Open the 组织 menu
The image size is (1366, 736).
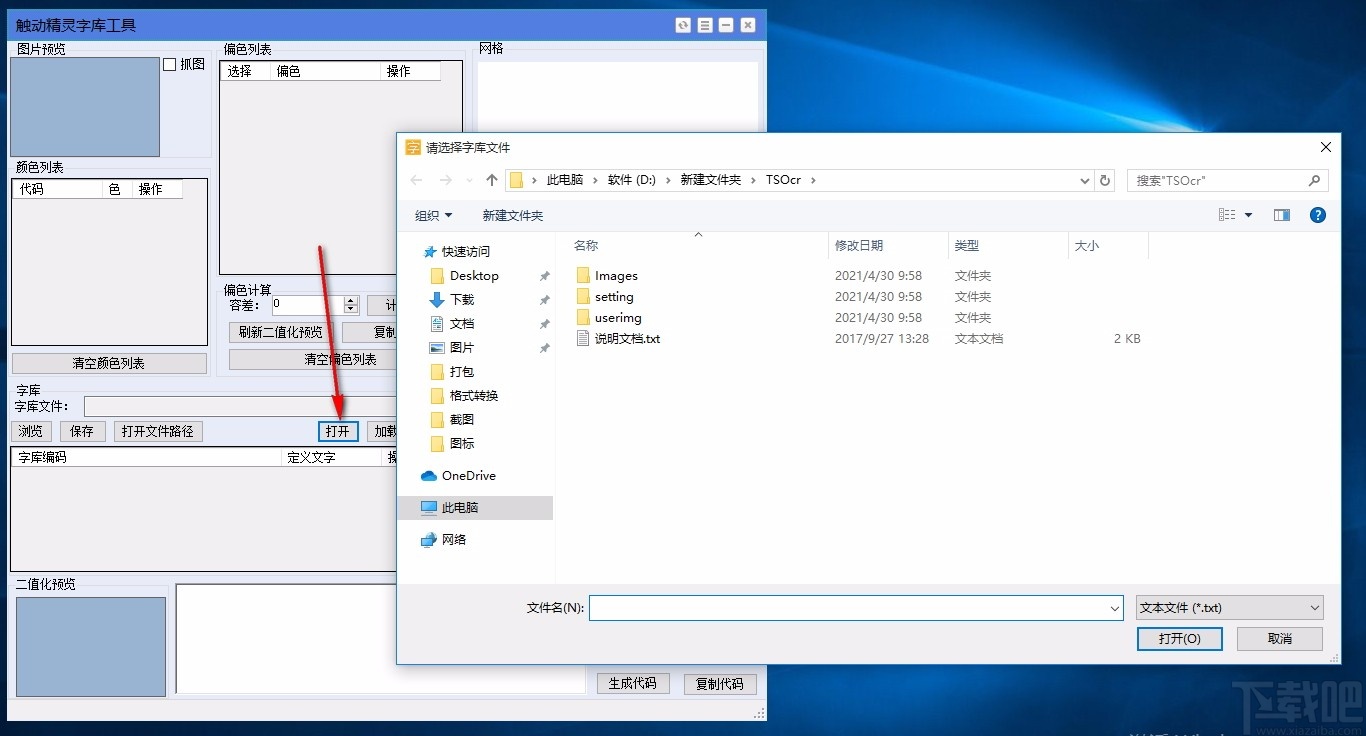[x=432, y=214]
